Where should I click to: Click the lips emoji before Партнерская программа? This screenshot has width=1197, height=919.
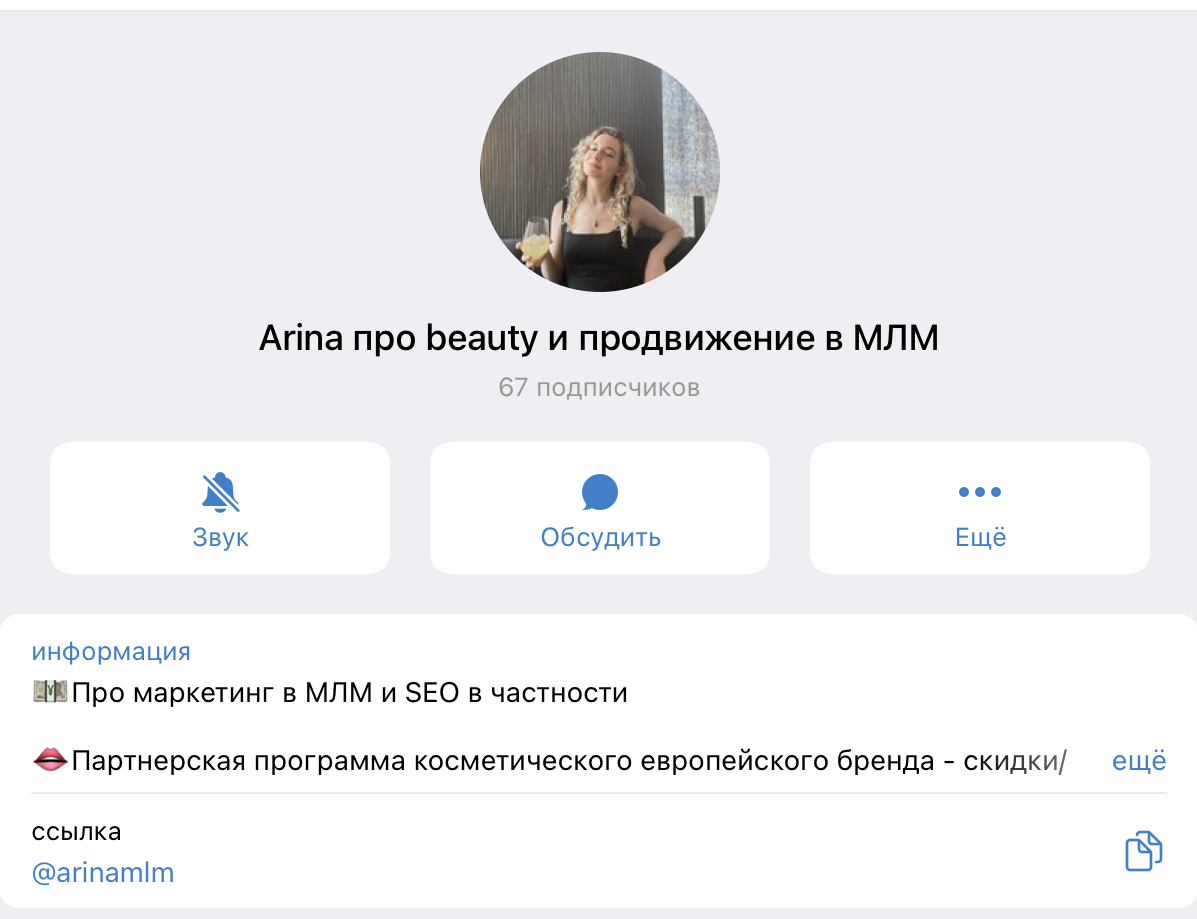(48, 760)
